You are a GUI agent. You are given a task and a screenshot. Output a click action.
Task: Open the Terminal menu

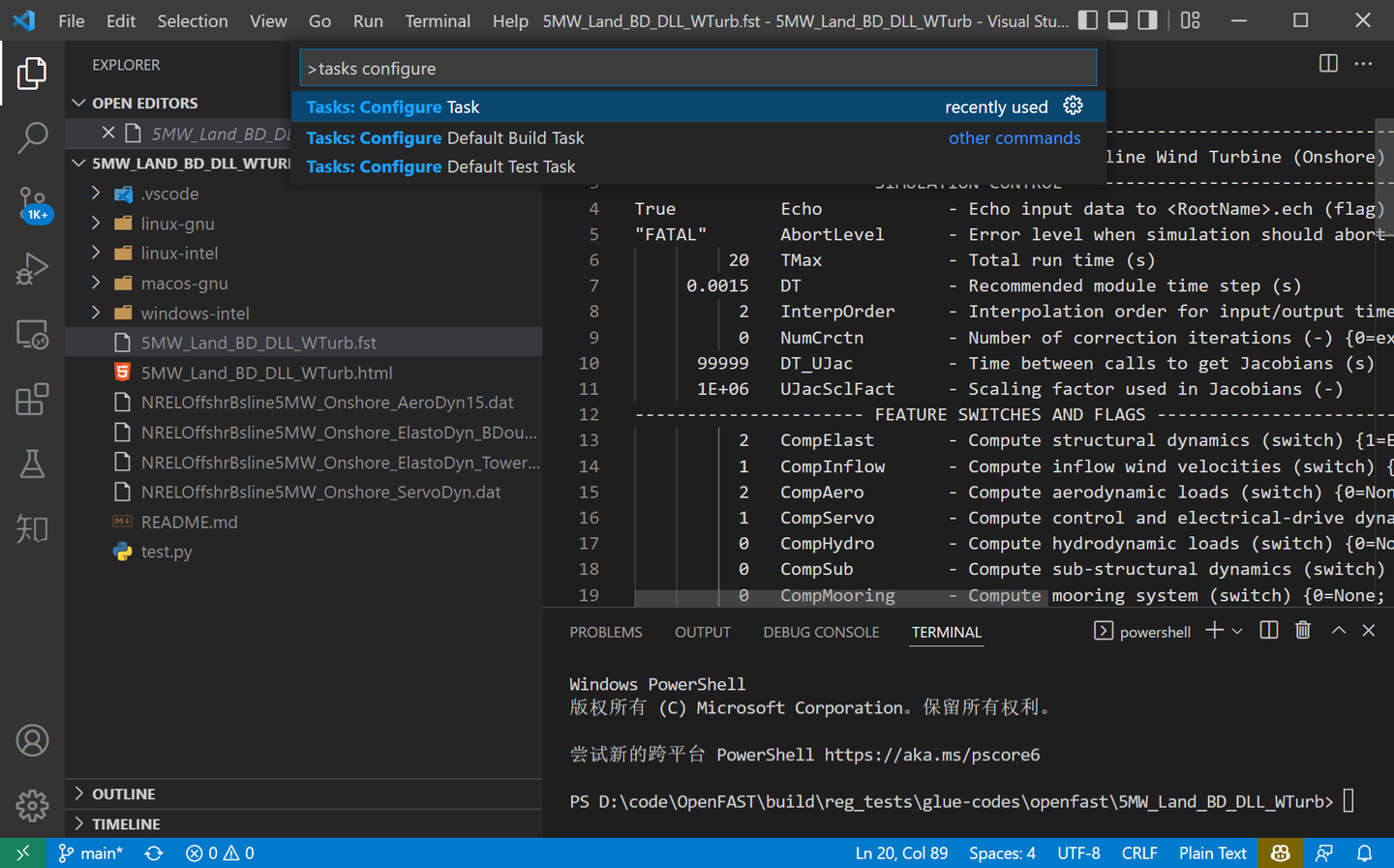(438, 20)
